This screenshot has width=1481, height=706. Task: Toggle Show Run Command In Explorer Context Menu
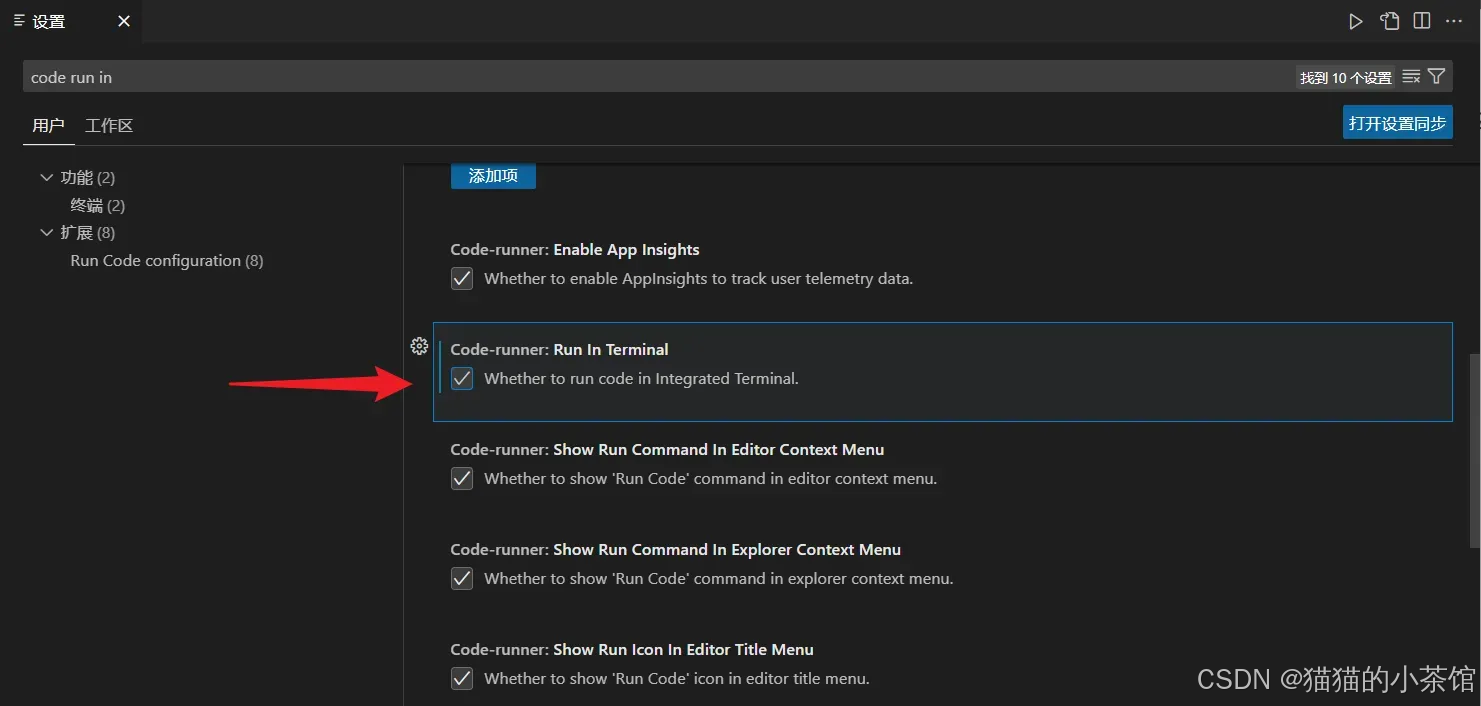tap(462, 579)
